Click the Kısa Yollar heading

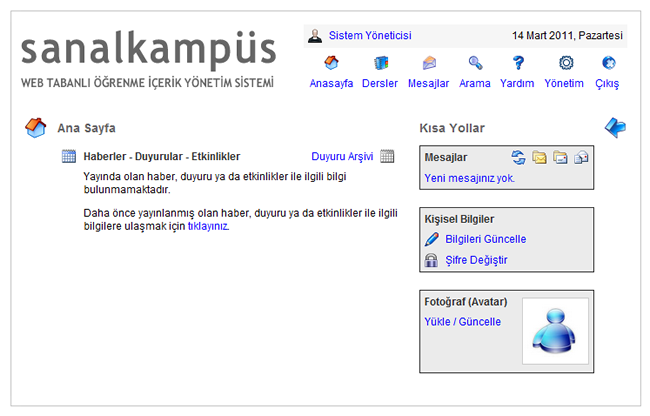(x=452, y=128)
